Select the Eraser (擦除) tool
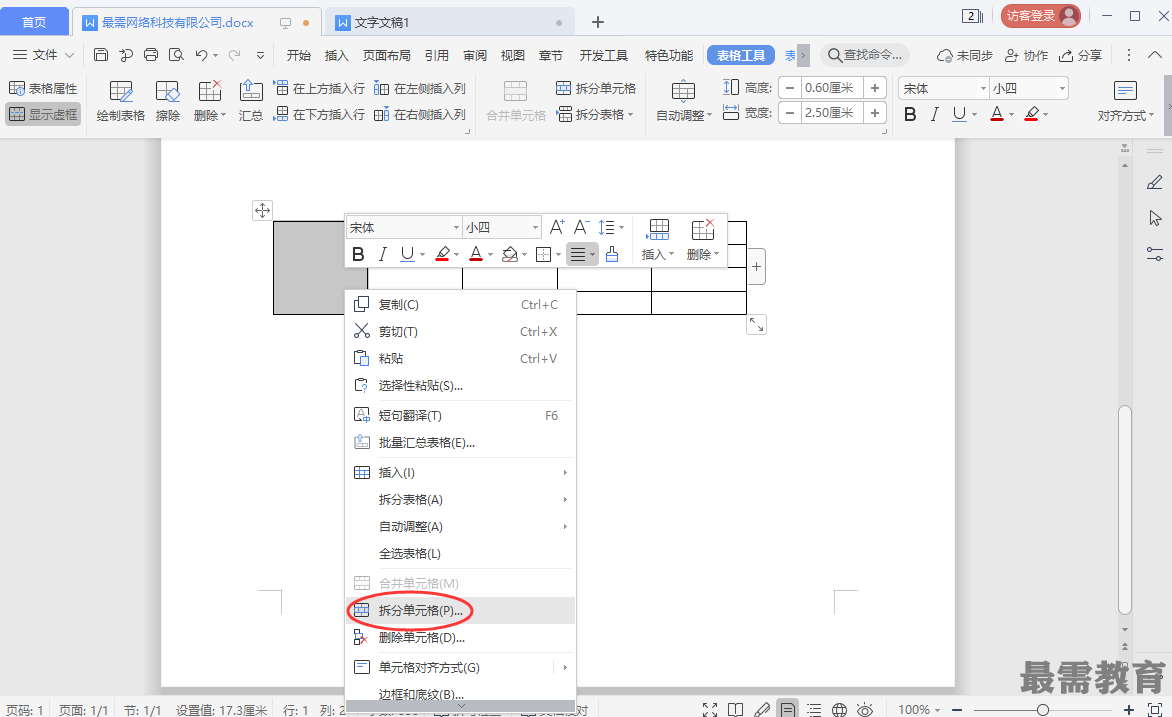This screenshot has height=717, width=1172. click(x=167, y=101)
